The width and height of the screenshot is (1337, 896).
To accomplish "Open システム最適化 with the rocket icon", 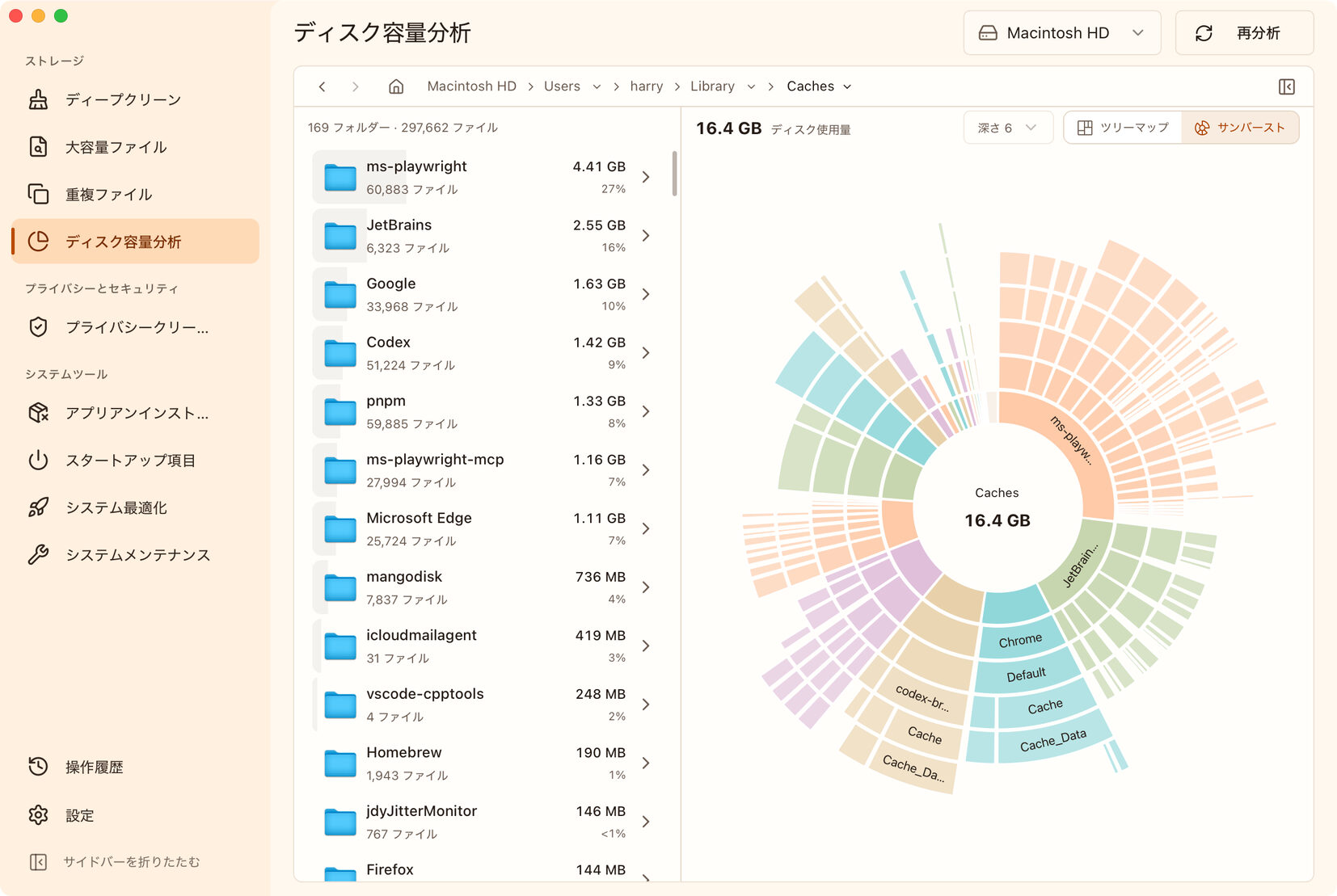I will coord(135,507).
